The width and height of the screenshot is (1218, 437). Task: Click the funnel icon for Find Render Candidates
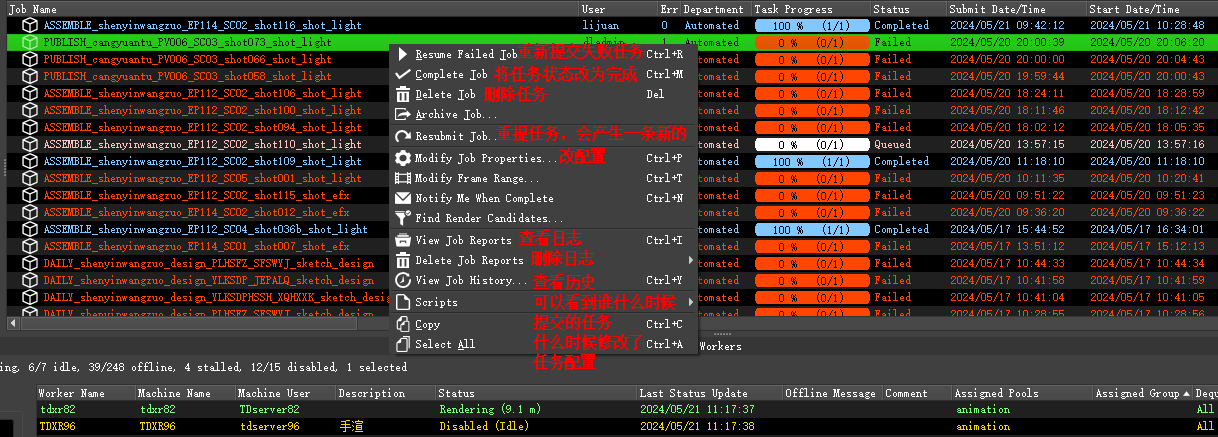pos(403,218)
